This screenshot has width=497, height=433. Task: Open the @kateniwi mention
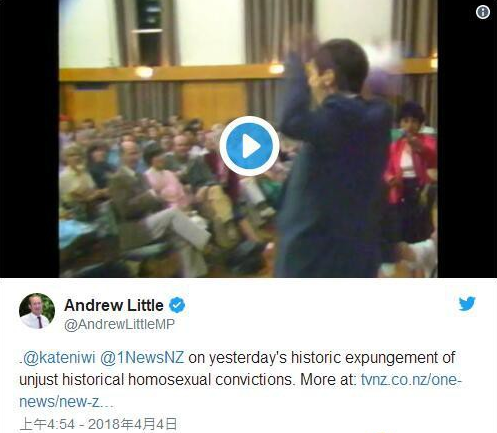pos(59,358)
